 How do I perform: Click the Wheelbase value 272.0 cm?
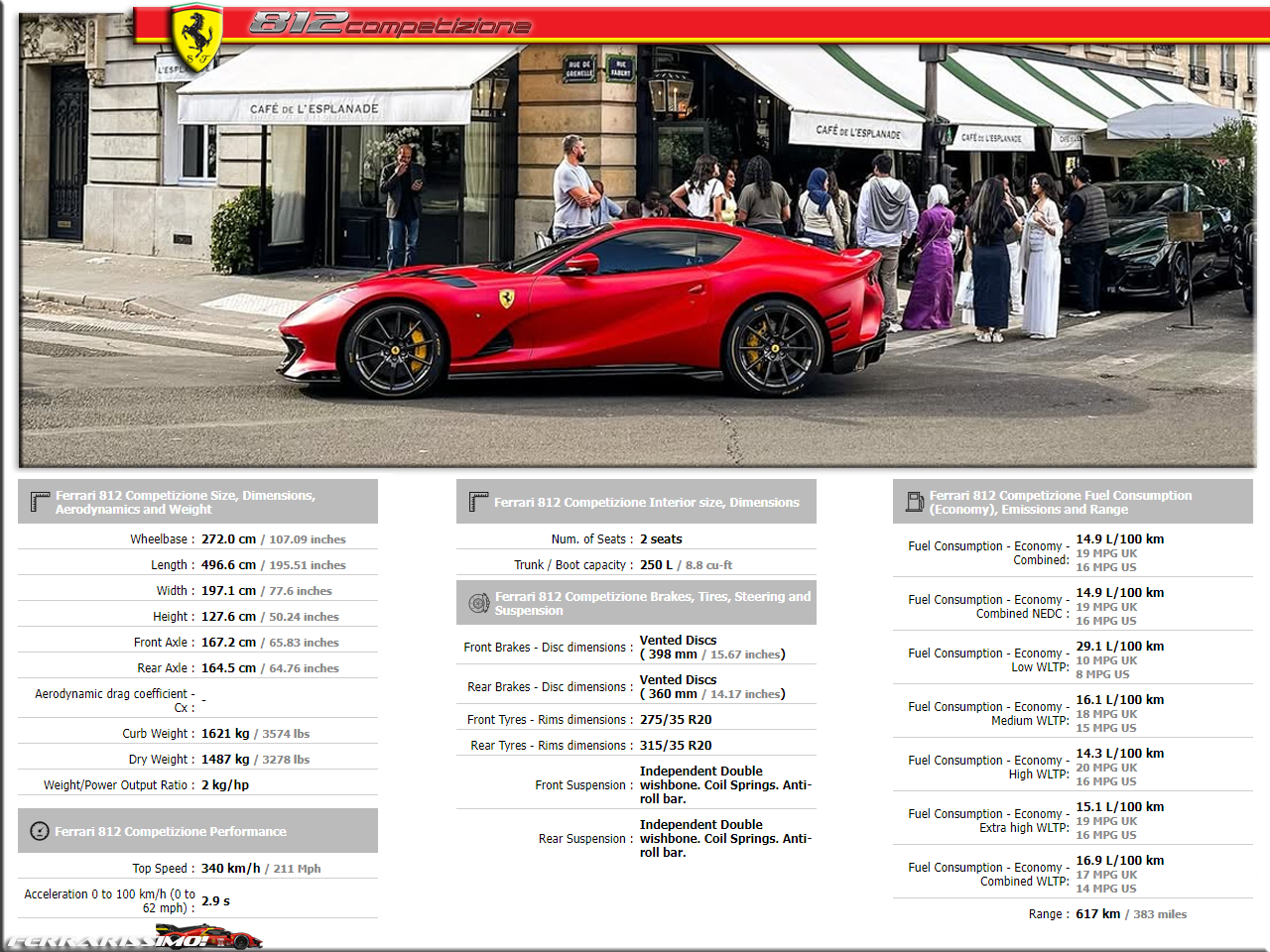click(228, 539)
